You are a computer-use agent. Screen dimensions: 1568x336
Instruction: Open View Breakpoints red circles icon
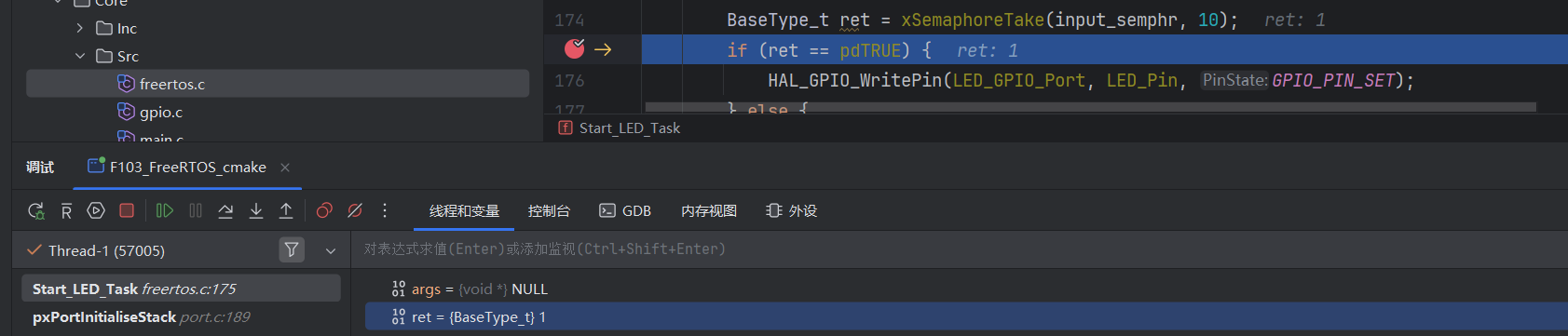tap(324, 211)
